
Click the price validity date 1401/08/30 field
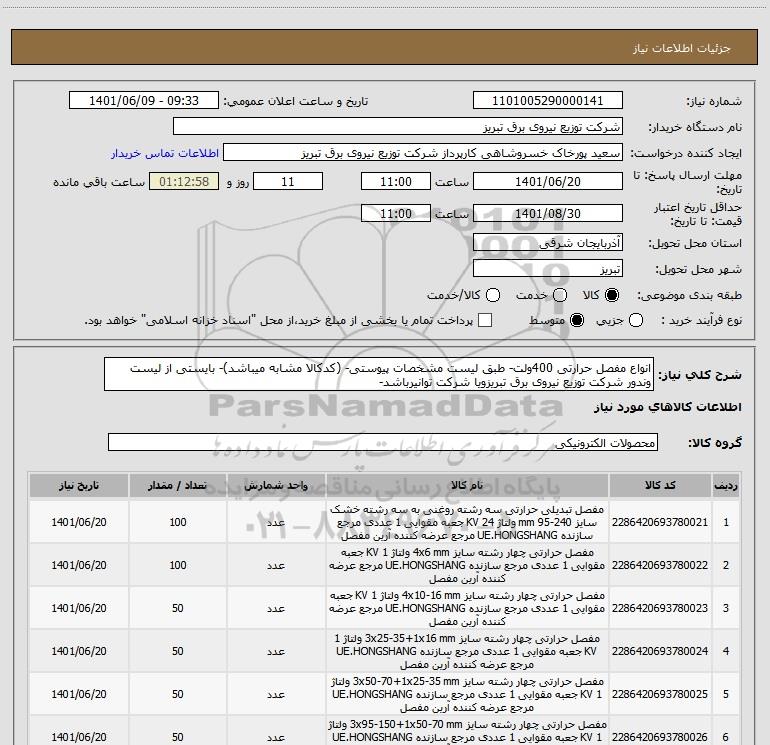[x=548, y=213]
